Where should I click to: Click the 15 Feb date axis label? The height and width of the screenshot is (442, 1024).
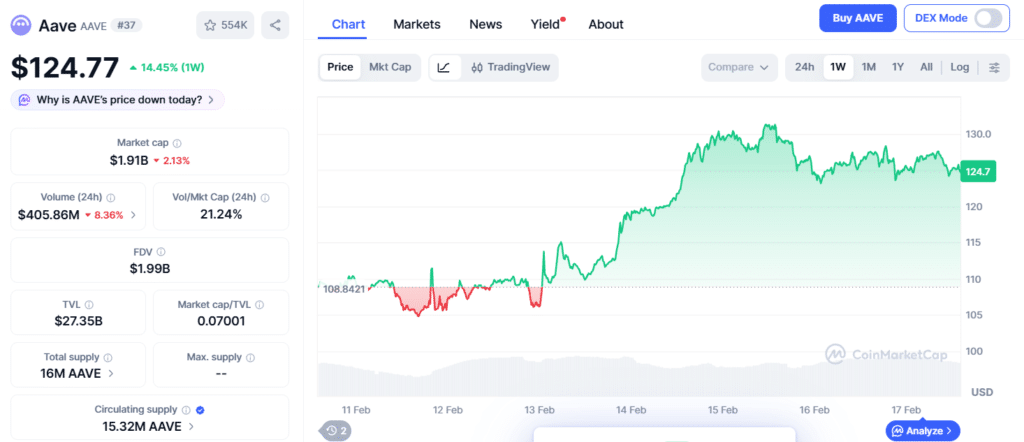pyautogui.click(x=722, y=410)
